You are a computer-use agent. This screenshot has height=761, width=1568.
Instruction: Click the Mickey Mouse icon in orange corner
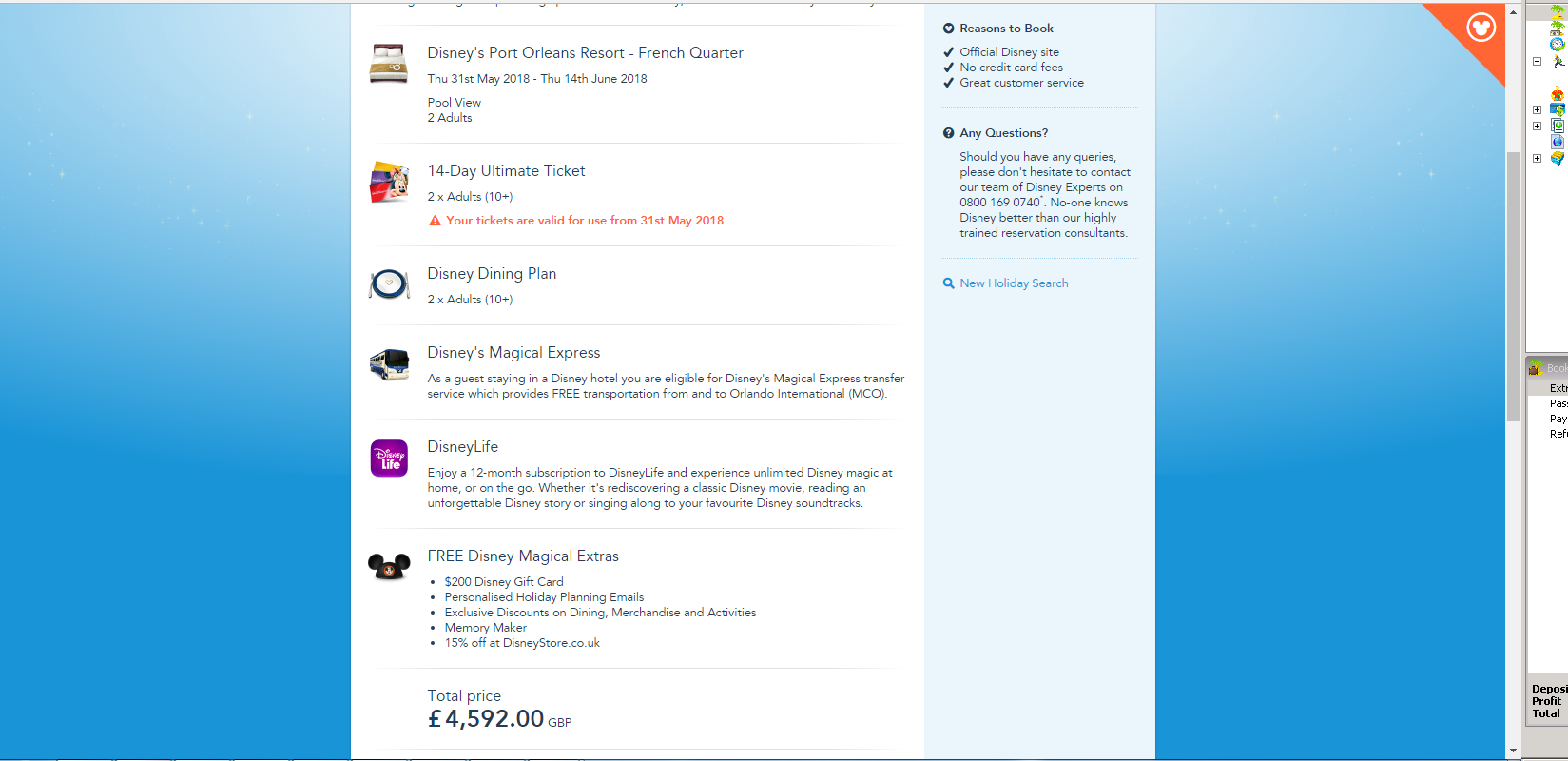pyautogui.click(x=1481, y=28)
